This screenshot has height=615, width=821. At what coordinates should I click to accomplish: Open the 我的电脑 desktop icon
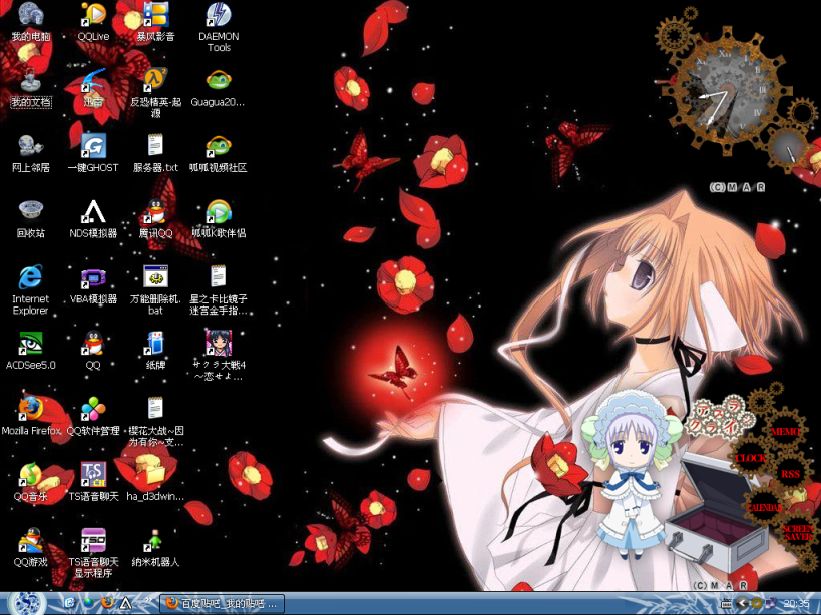(30, 22)
